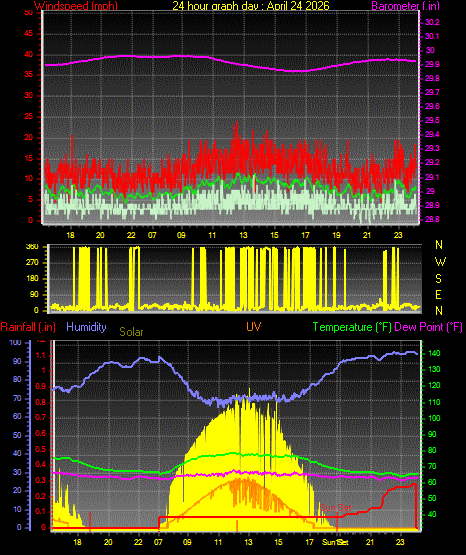Click 270 on the wind direction axis

32,263
